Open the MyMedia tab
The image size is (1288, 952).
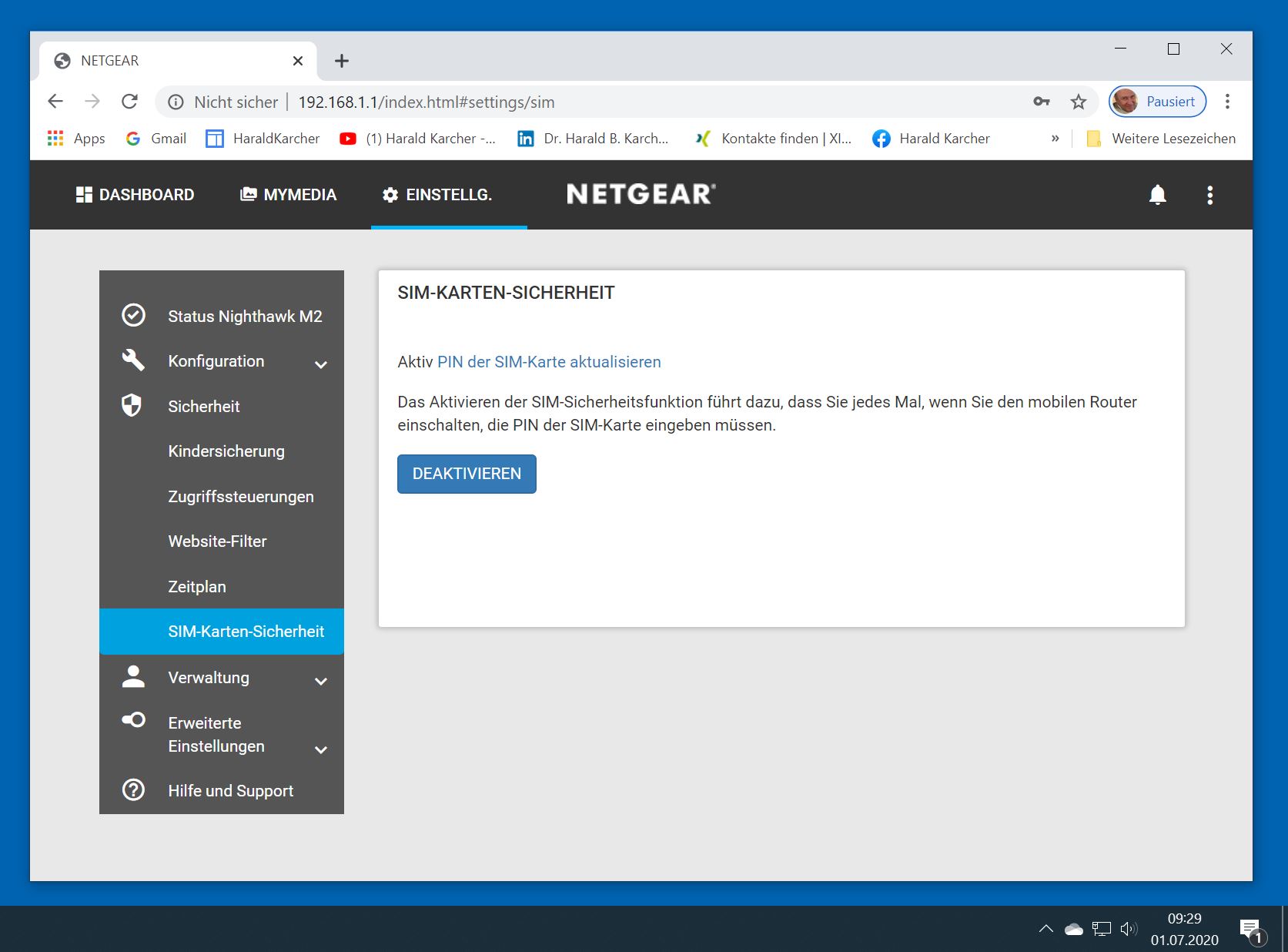[289, 195]
